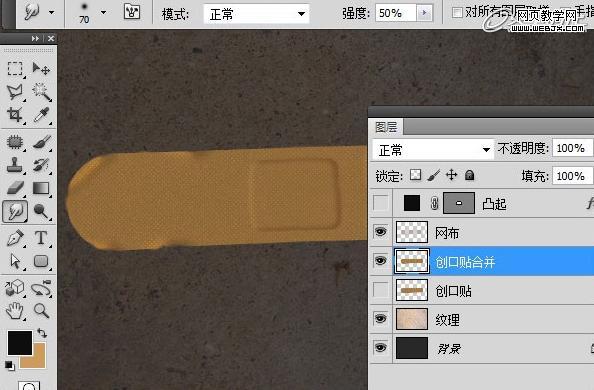The width and height of the screenshot is (594, 390).
Task: Select the History Brush tool
Action: pos(41,165)
